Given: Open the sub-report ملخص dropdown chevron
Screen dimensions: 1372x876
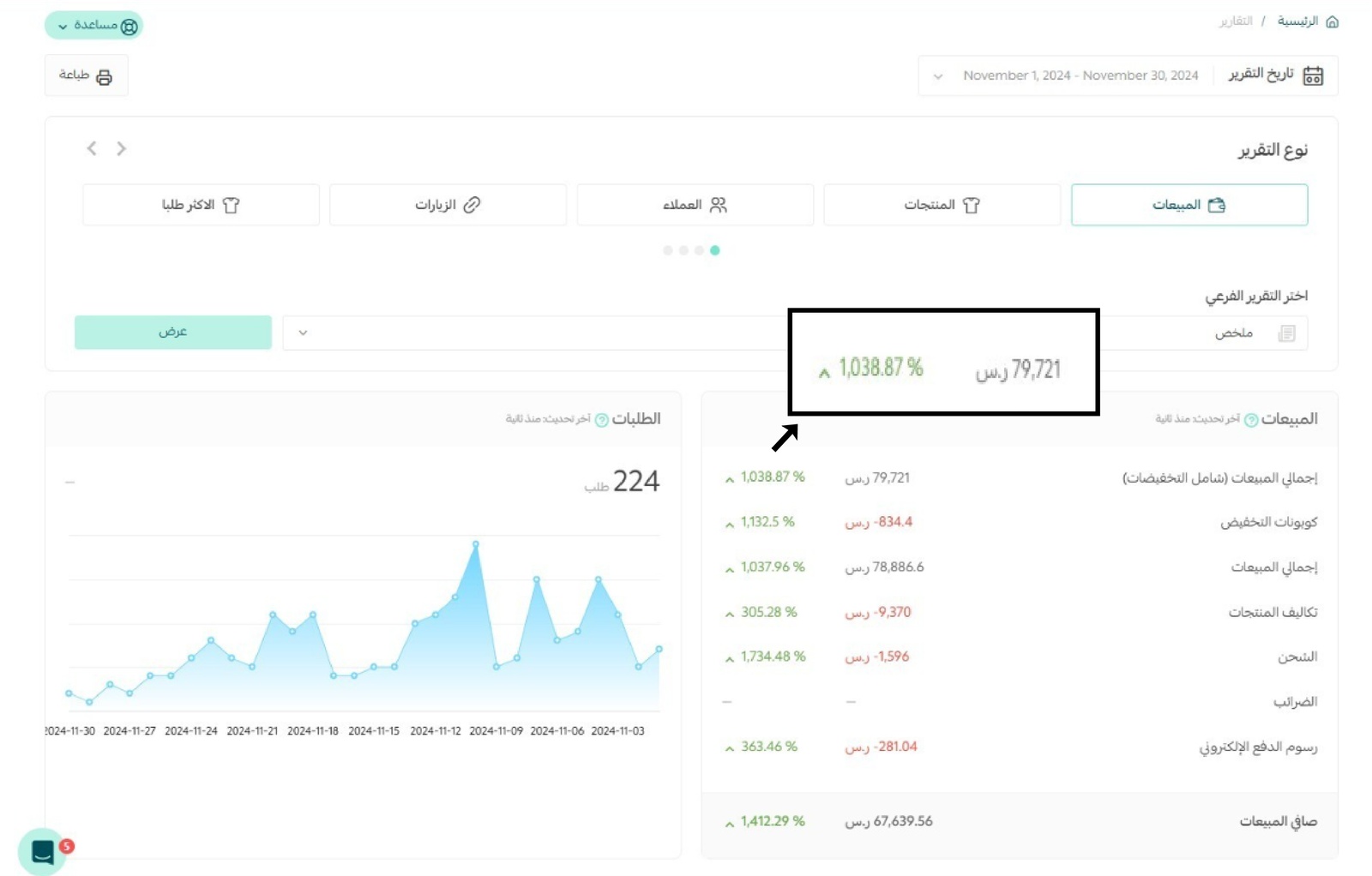Looking at the screenshot, I should pos(303,333).
